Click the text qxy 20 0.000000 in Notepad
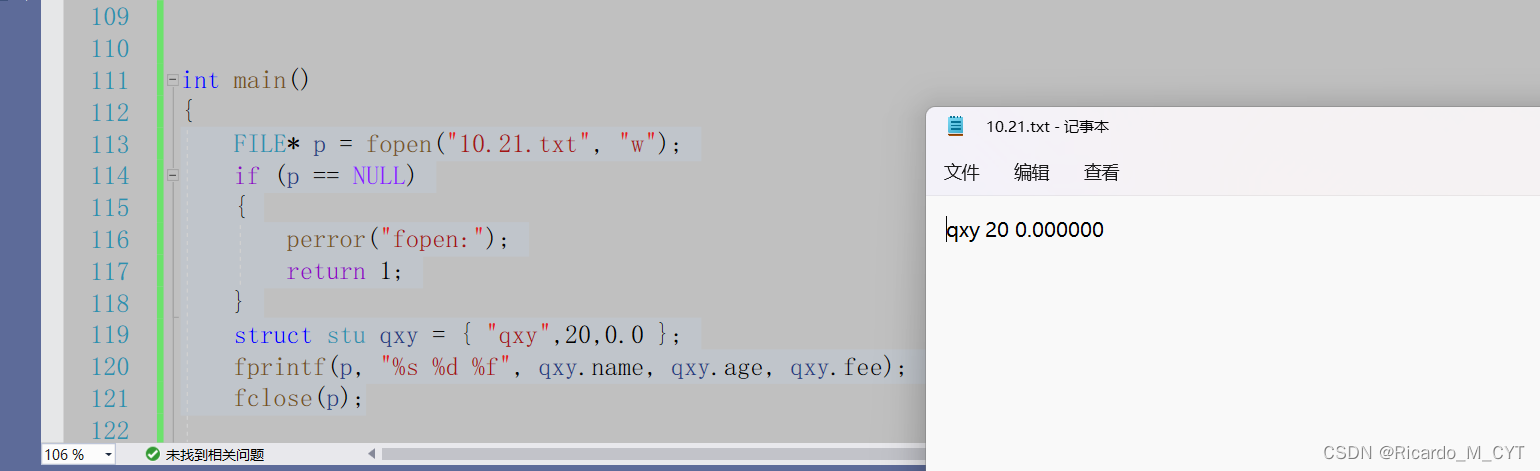The height and width of the screenshot is (471, 1540). 1026,230
